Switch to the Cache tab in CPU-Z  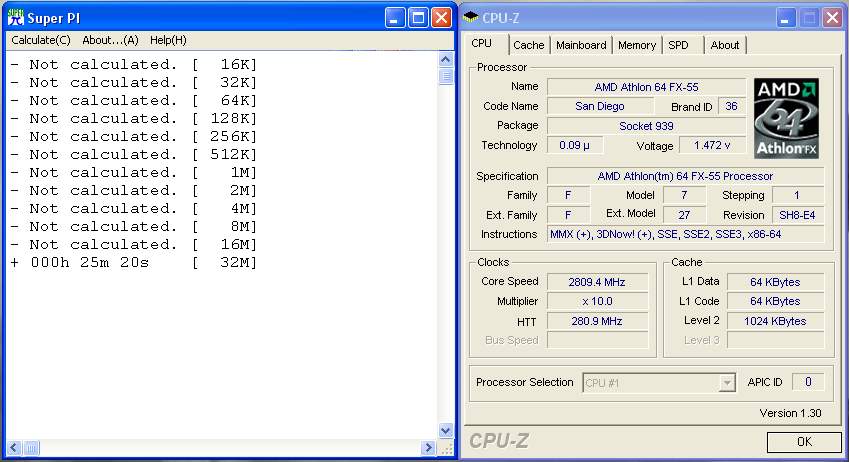point(528,45)
